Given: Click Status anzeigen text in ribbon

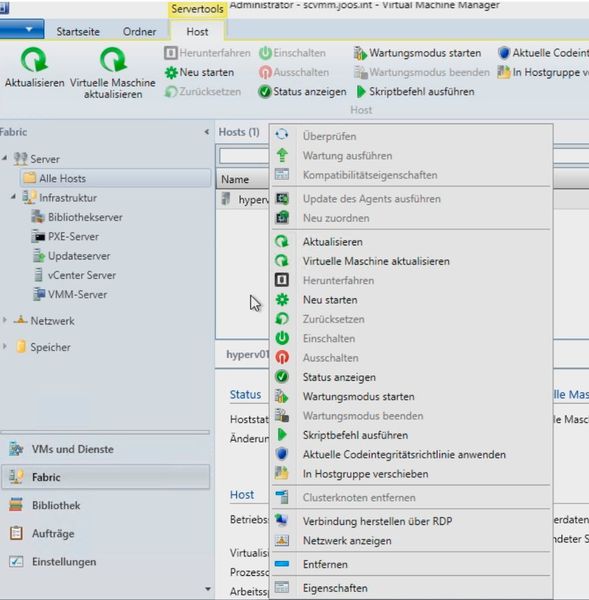Looking at the screenshot, I should point(310,92).
